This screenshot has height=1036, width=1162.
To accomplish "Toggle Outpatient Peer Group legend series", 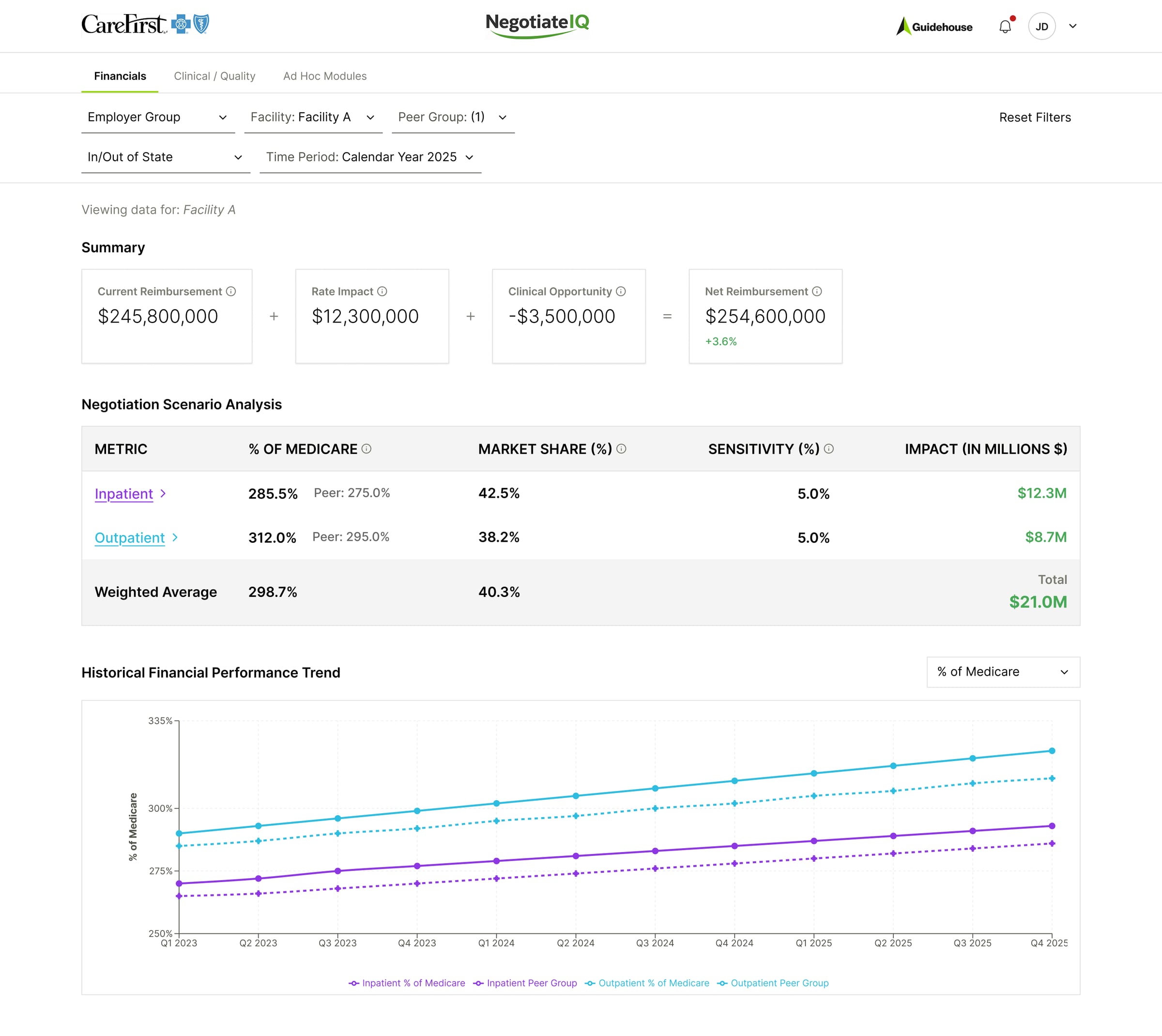I will click(x=773, y=983).
